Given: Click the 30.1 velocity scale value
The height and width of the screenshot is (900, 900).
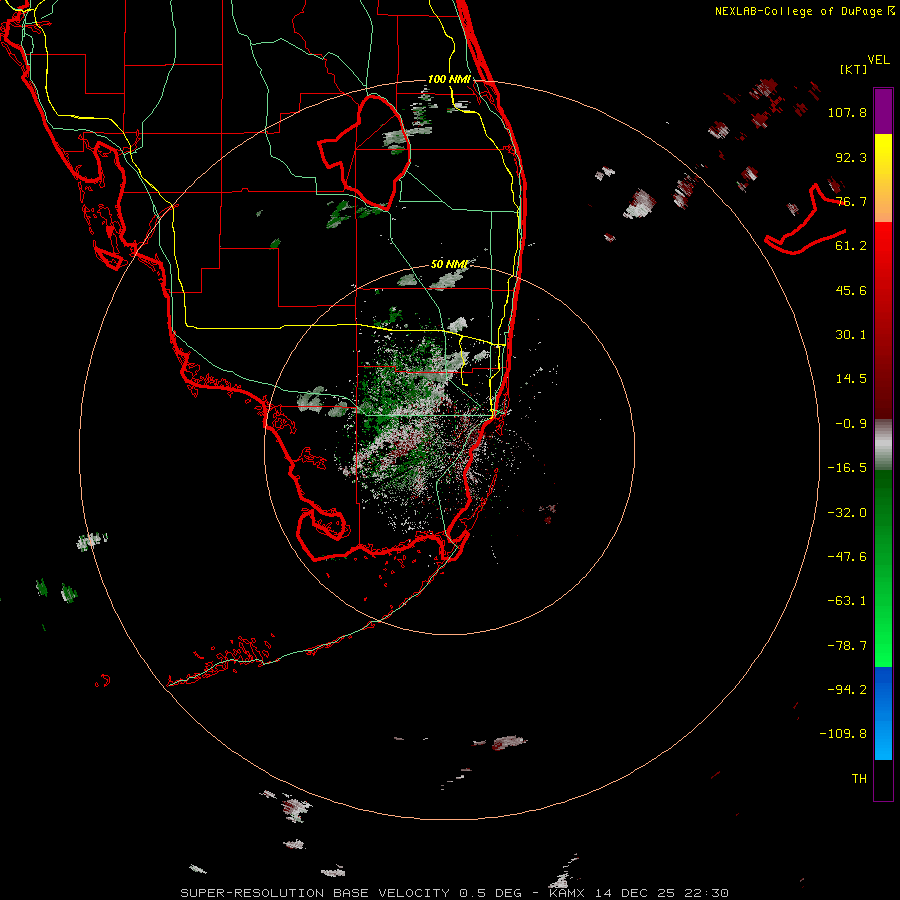Looking at the screenshot, I should (851, 335).
